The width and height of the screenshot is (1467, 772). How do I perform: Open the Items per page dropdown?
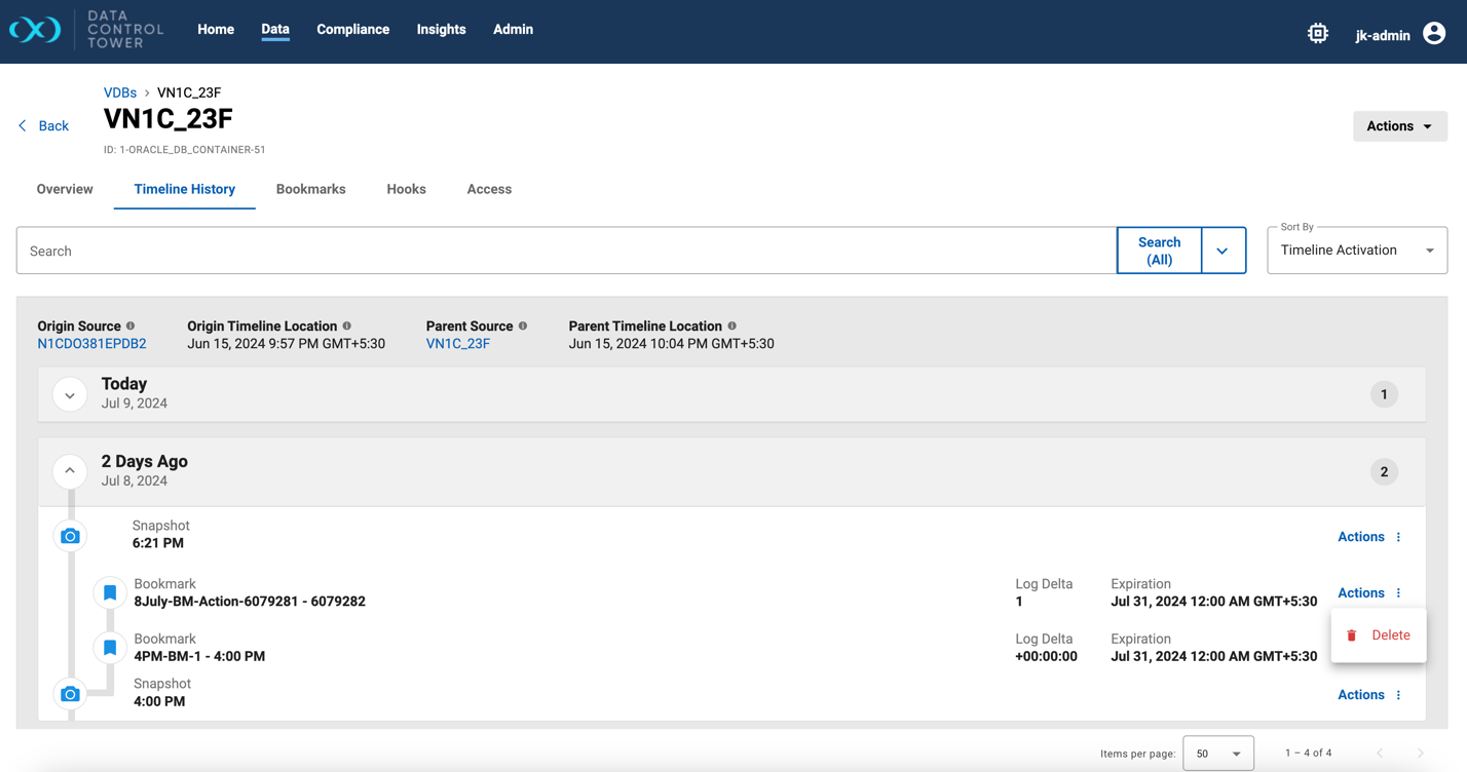pyautogui.click(x=1217, y=753)
